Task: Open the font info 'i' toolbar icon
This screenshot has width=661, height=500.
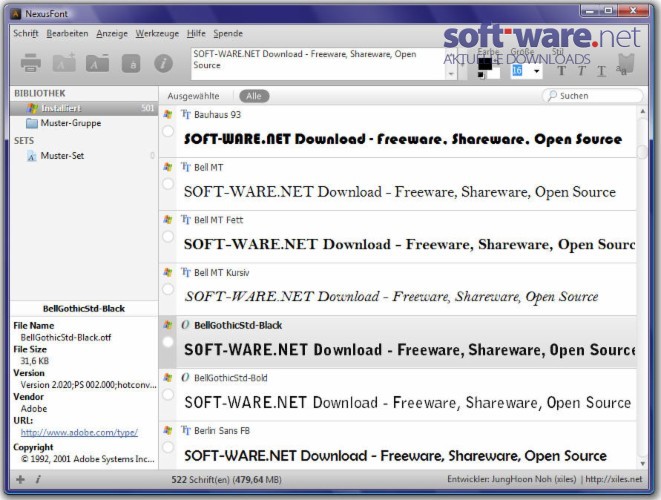Action: click(x=163, y=64)
